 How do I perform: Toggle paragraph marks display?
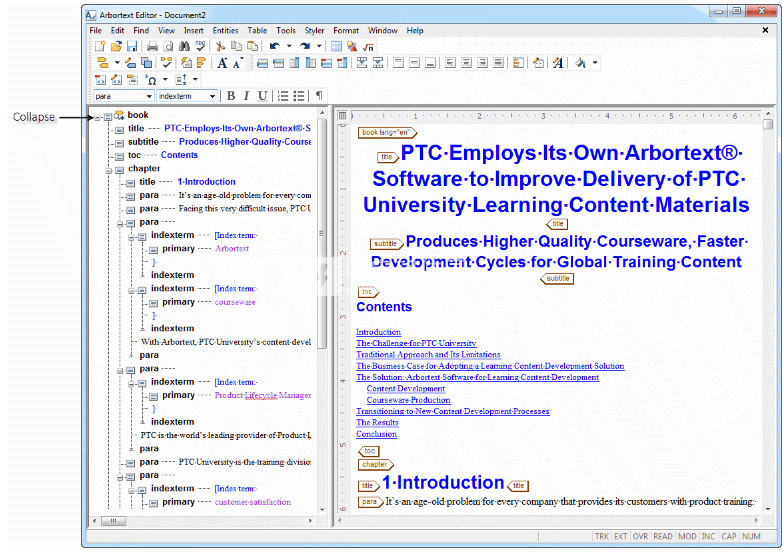click(x=319, y=95)
